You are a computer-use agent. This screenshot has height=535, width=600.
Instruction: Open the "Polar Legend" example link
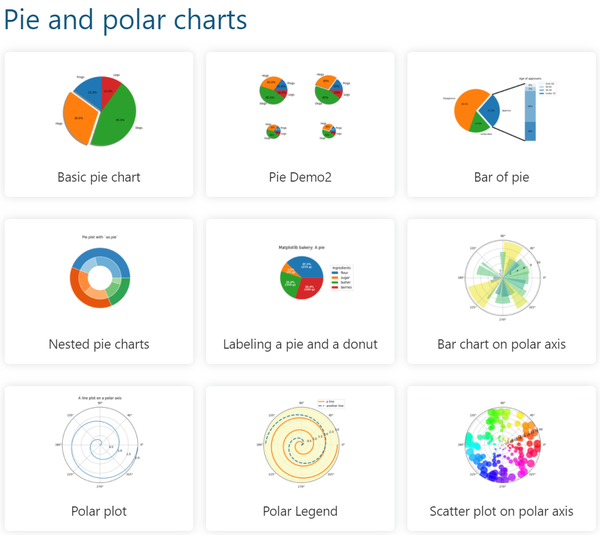(x=300, y=511)
